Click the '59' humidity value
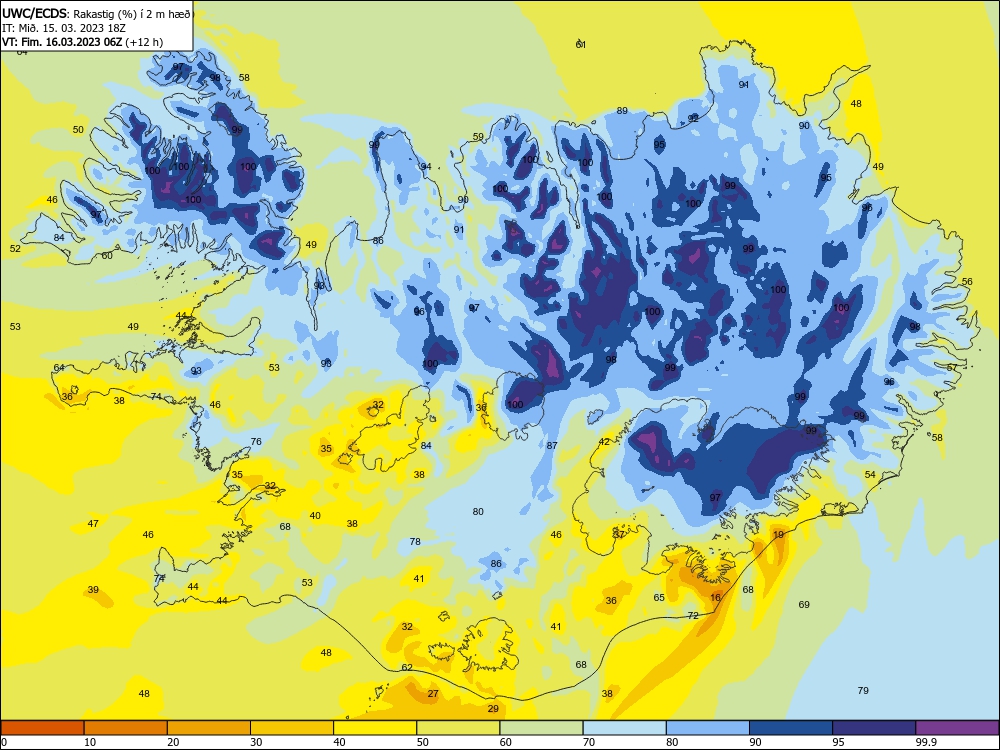This screenshot has height=750, width=1000. click(478, 136)
